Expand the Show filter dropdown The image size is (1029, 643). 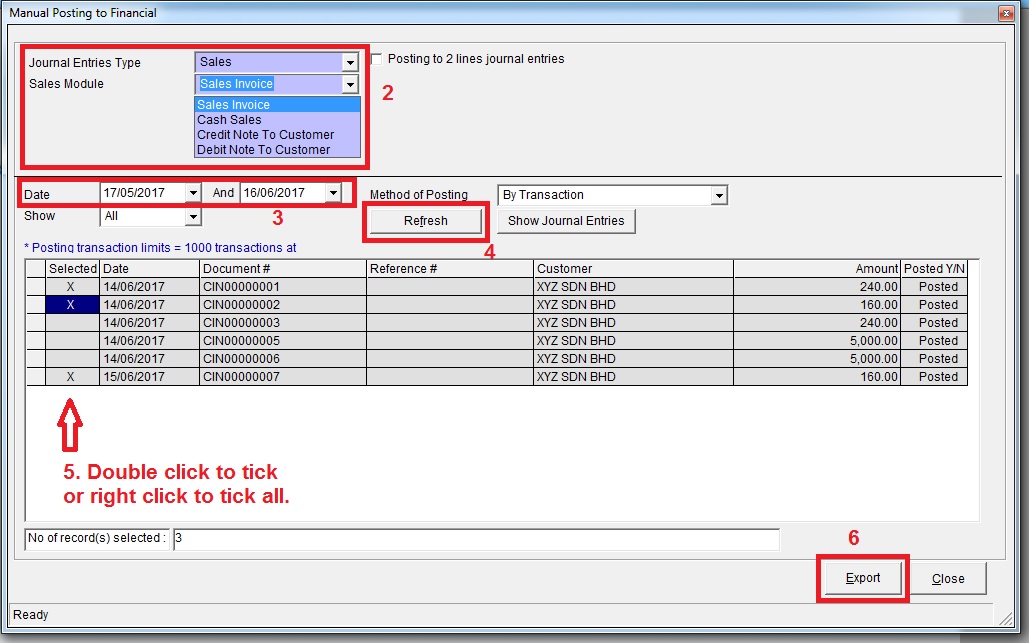(193, 216)
